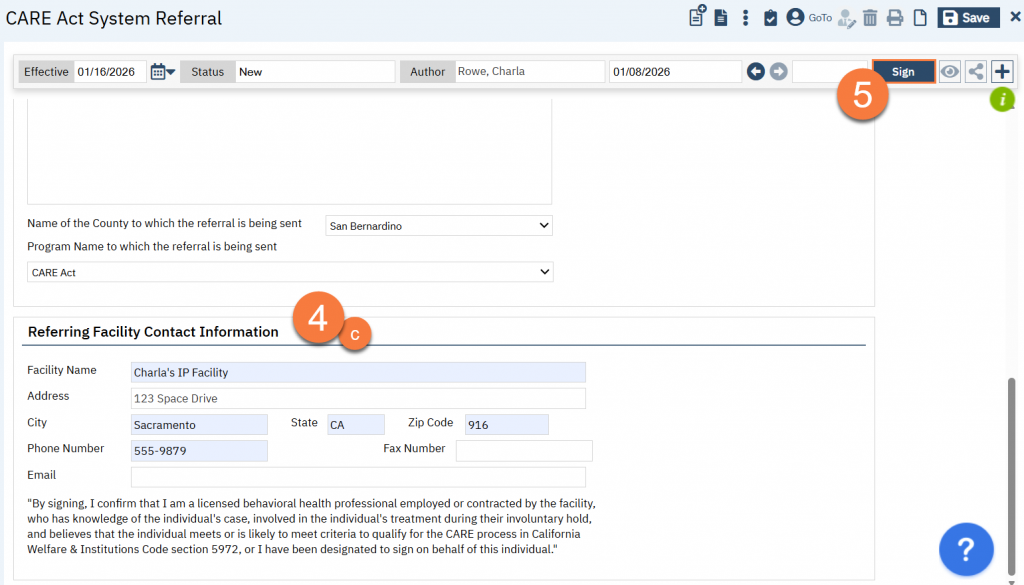Image resolution: width=1024 pixels, height=585 pixels.
Task: Click the Sign button
Action: point(903,72)
